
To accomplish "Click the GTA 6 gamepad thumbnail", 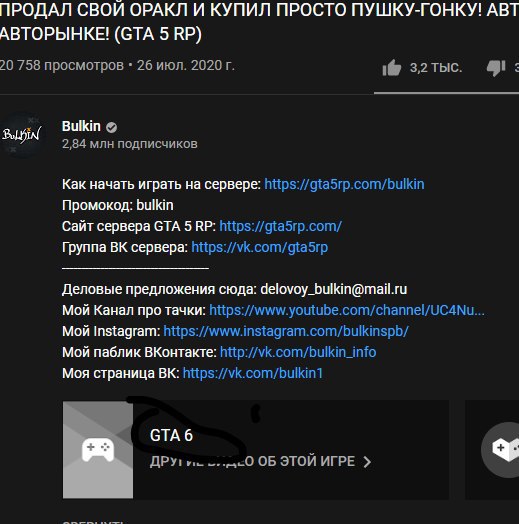I will click(x=98, y=450).
